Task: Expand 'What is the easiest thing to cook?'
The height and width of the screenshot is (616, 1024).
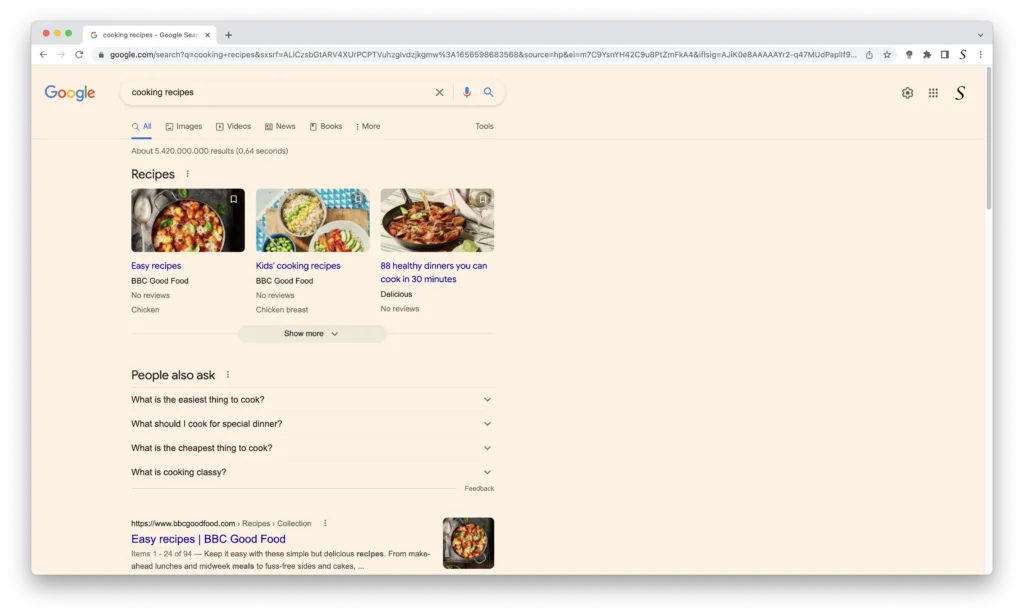Action: point(312,400)
